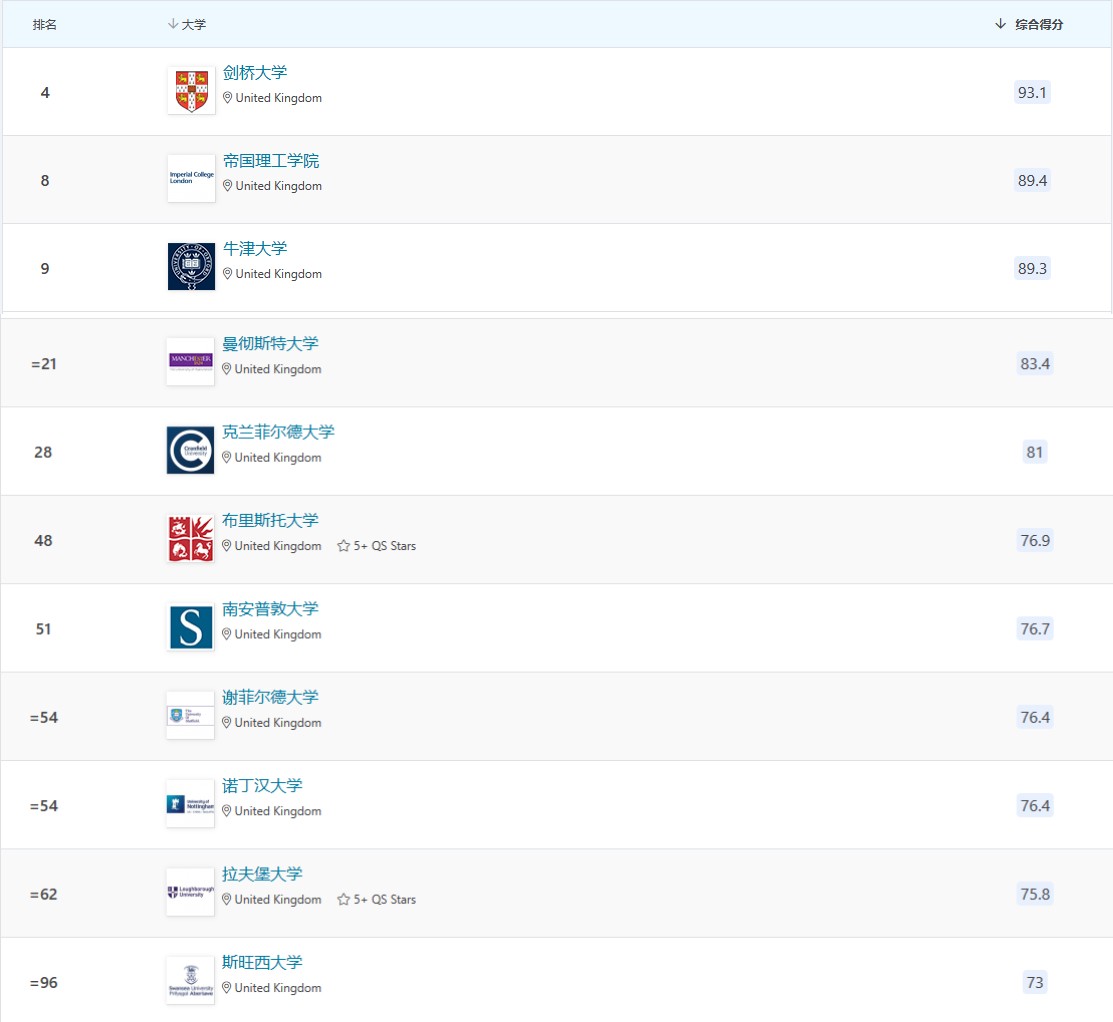This screenshot has height=1022, width=1113.
Task: Click the University of Cambridge crest logo
Action: 191,91
